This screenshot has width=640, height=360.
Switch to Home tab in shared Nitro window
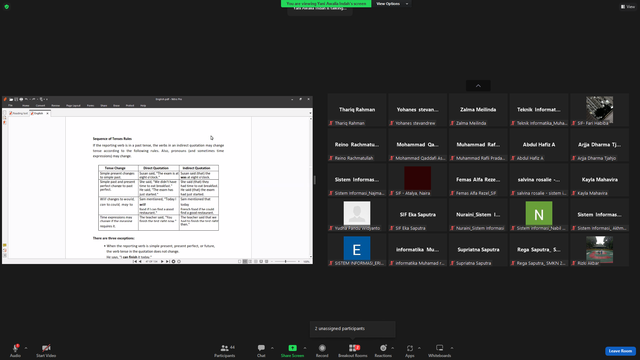click(x=26, y=105)
